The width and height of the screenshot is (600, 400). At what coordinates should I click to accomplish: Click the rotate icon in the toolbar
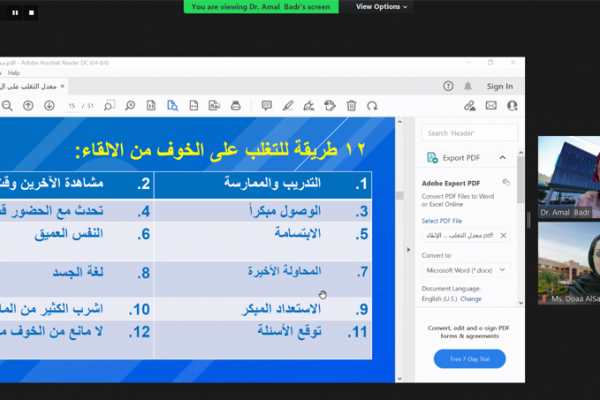pyautogui.click(x=372, y=104)
